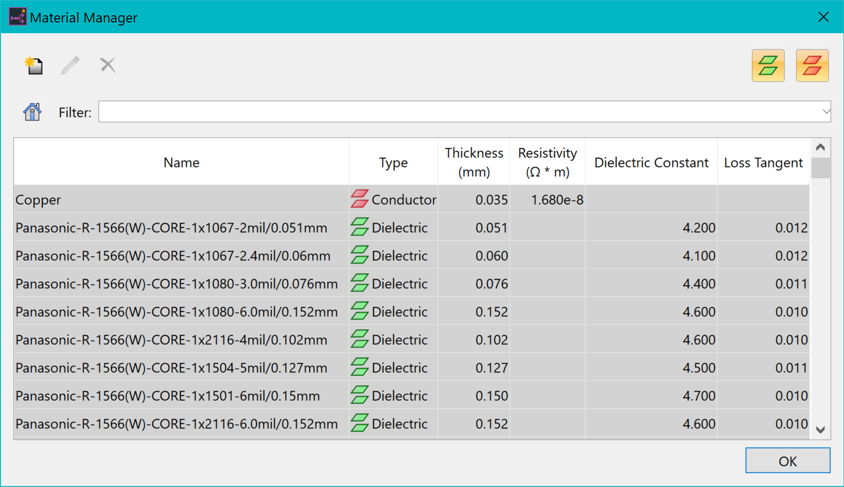Viewport: 844px width, 487px height.
Task: Sort by Thickness (mm) column header
Action: (x=474, y=163)
